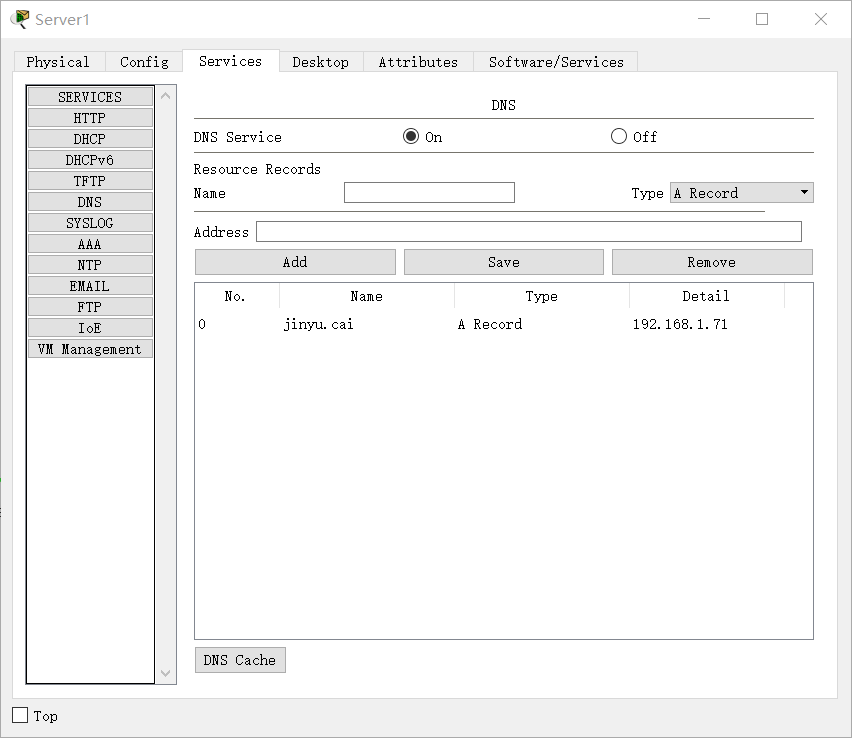Switch to the Physical tab

pos(58,62)
